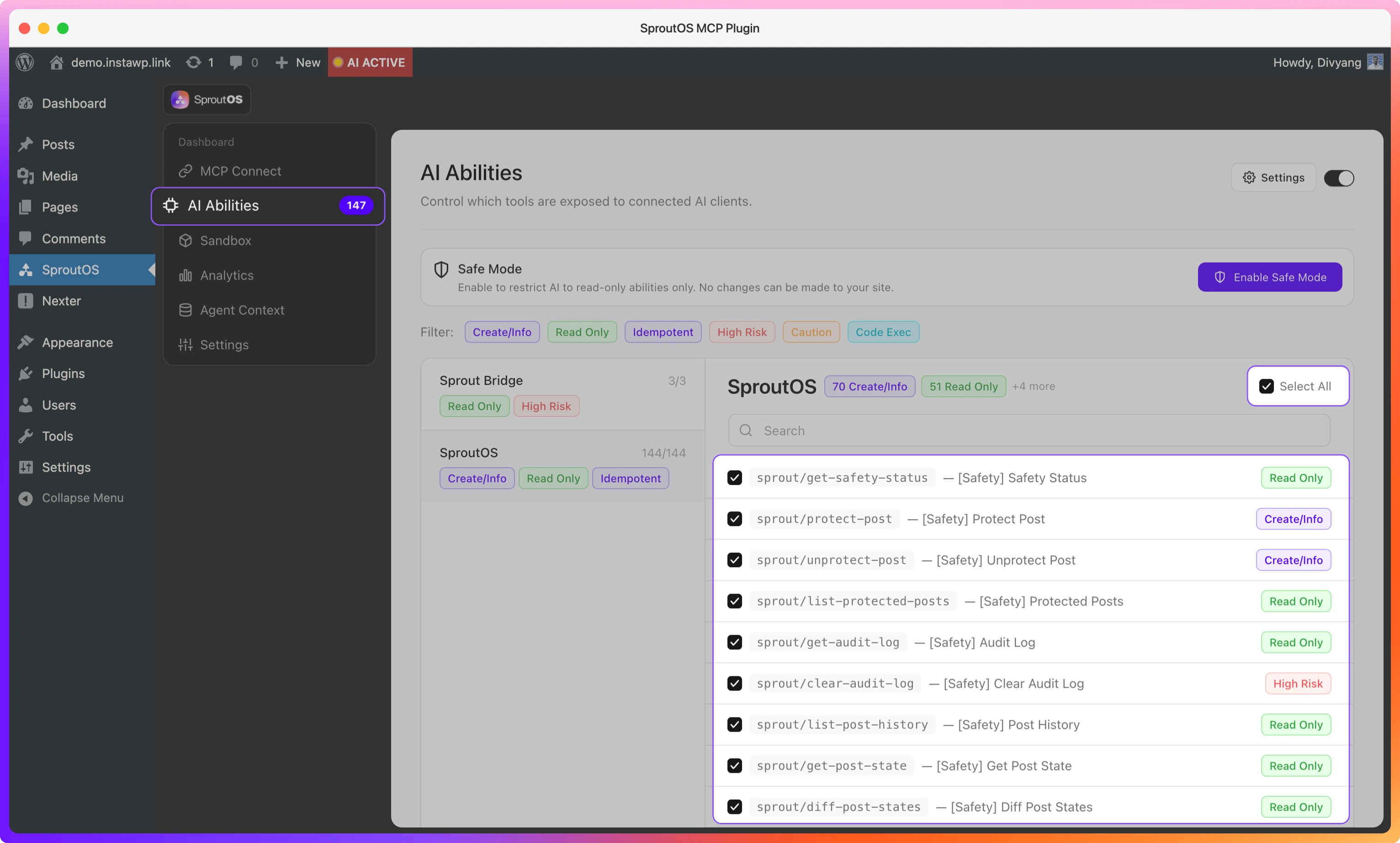Select the Sprout Bridge group
This screenshot has height=843, width=1400.
562,394
